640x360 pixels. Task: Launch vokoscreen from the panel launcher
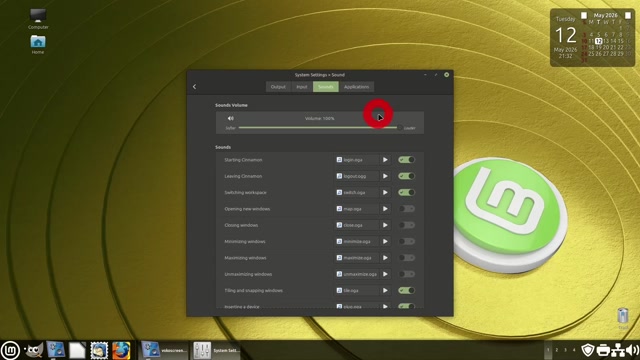[x=56, y=350]
